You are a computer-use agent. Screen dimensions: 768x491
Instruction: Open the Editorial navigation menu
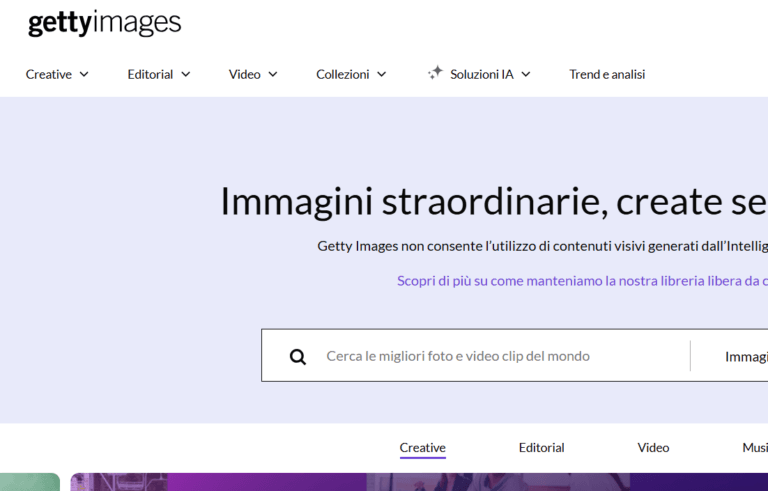click(159, 74)
